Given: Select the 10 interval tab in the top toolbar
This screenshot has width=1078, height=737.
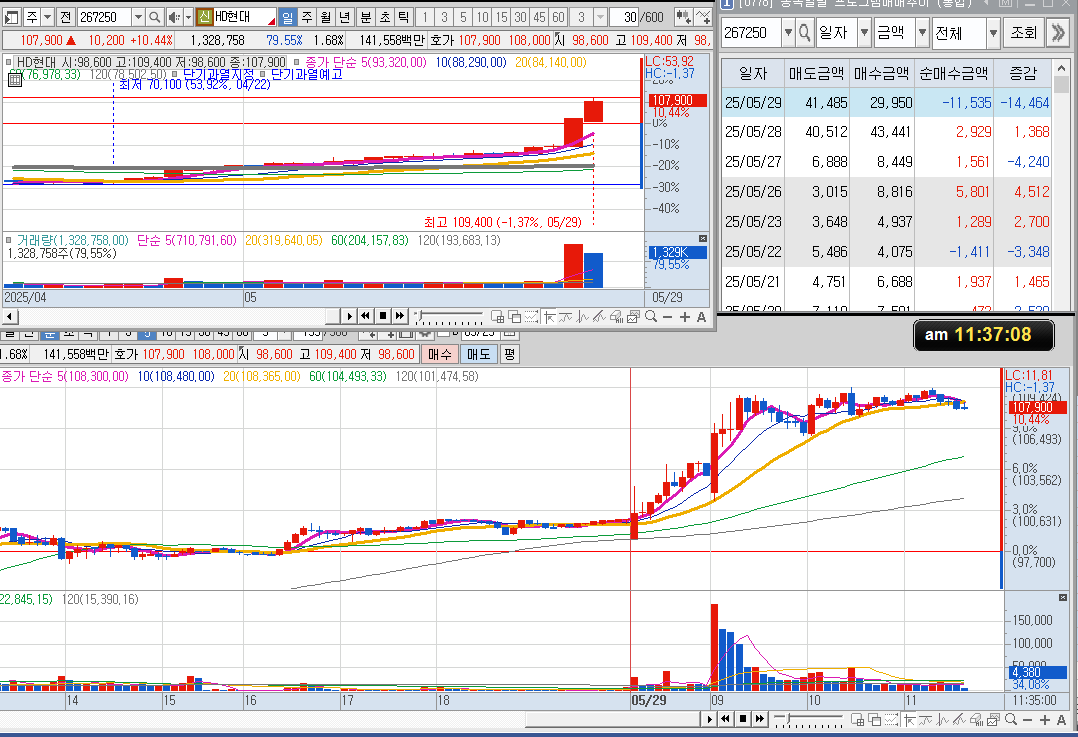Looking at the screenshot, I should (x=483, y=16).
